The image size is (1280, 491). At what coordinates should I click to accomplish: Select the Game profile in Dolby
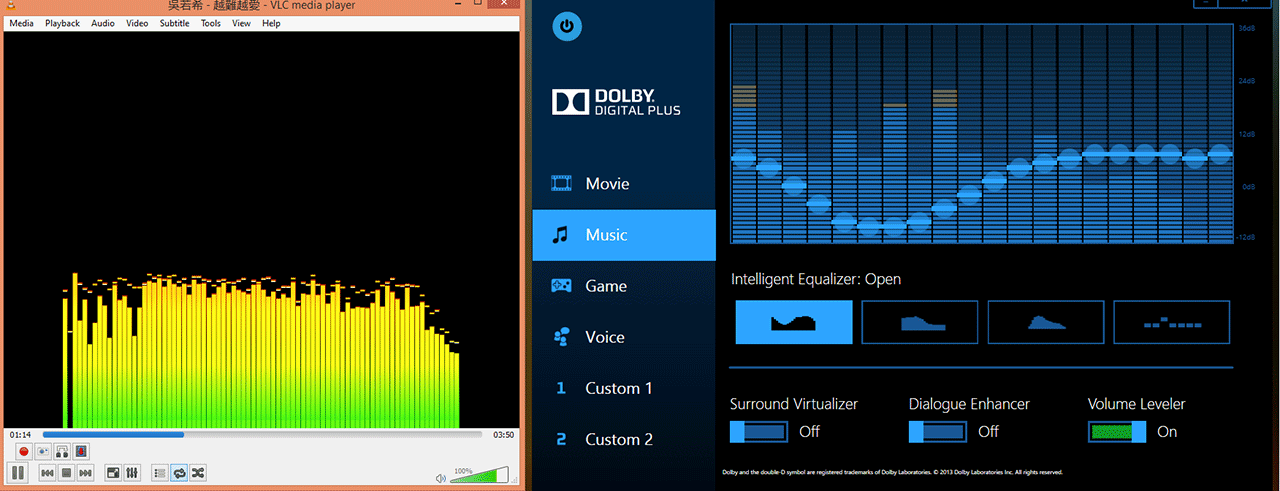point(624,286)
